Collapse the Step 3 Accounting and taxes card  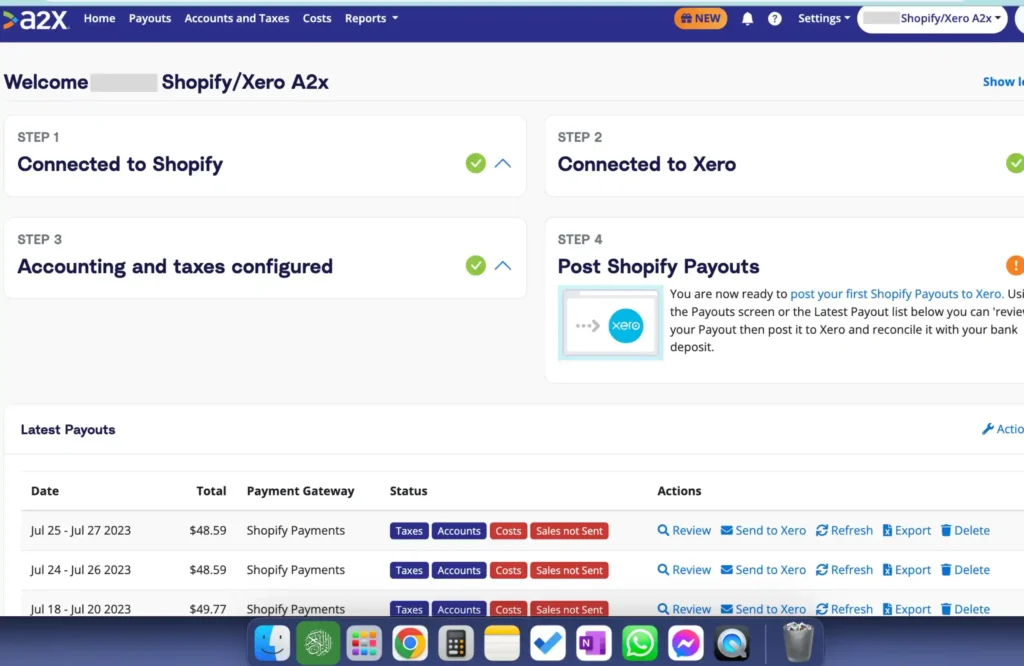coord(502,266)
